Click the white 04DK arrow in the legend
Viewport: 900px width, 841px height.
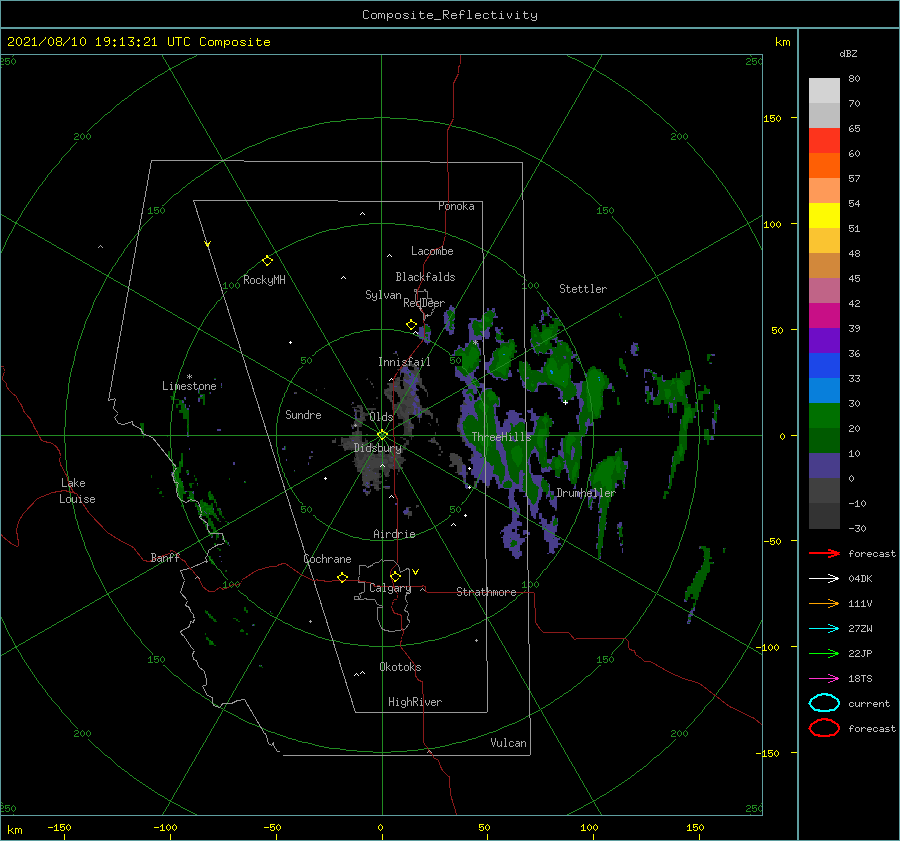[824, 578]
